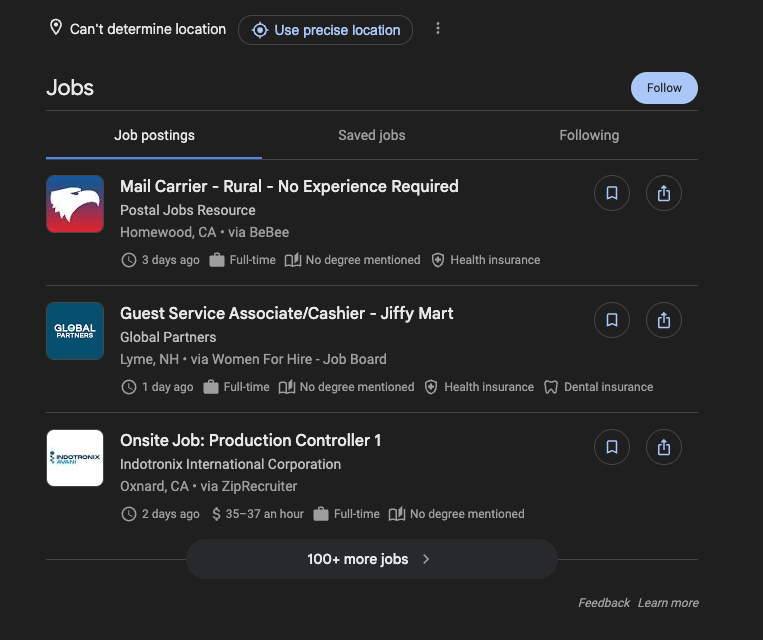The height and width of the screenshot is (640, 763).
Task: Click the 3 days ago clock icon
Action: click(x=128, y=260)
